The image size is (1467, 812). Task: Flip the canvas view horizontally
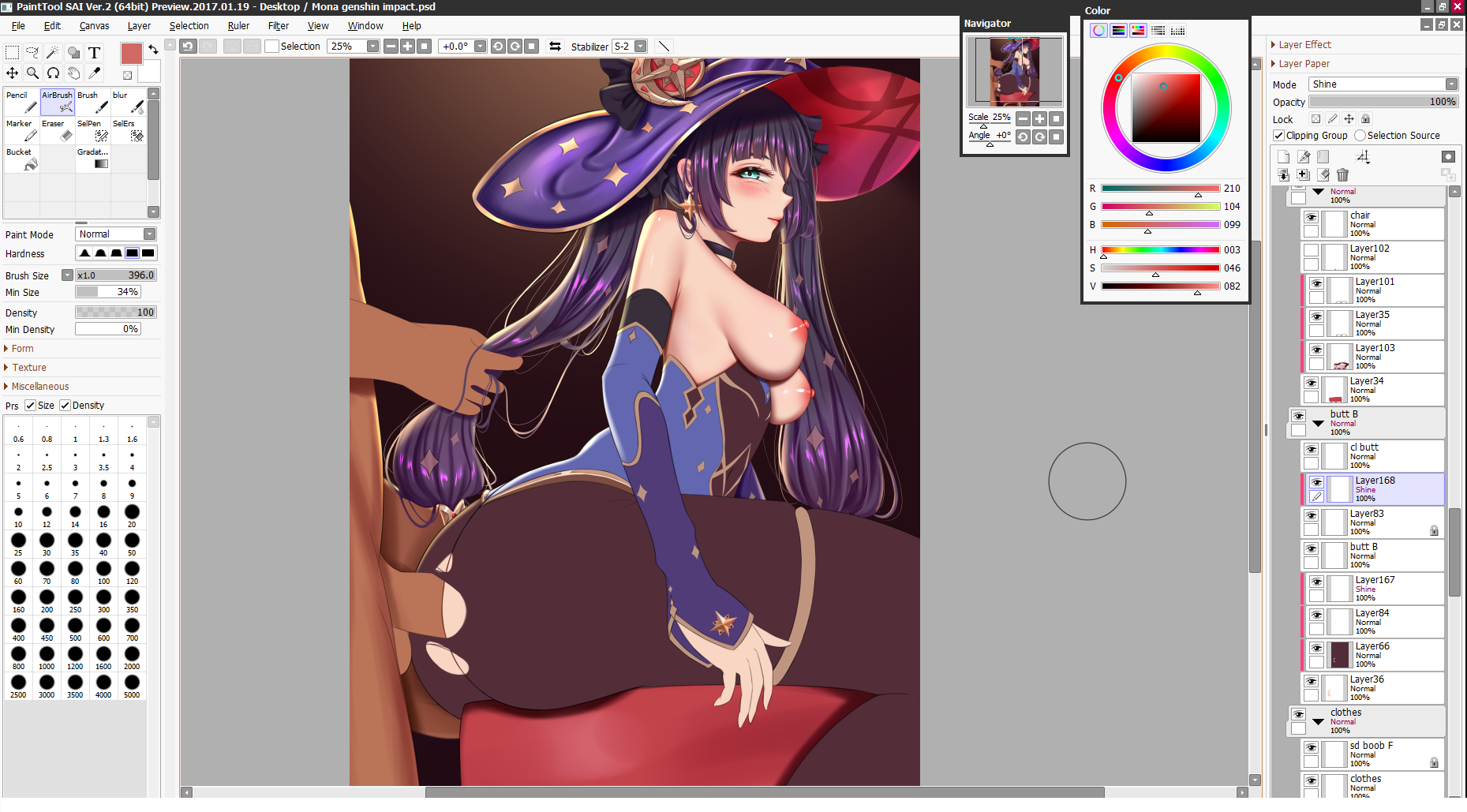555,46
